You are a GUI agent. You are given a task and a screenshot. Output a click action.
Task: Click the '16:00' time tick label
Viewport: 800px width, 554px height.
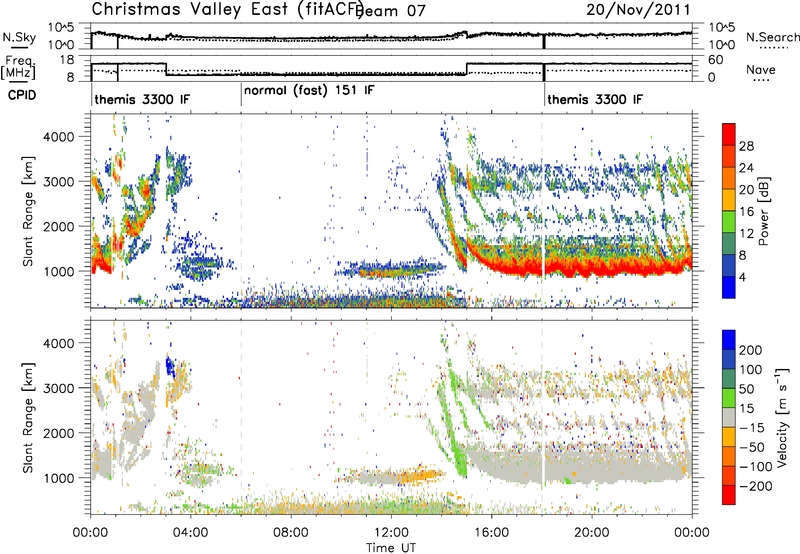(491, 533)
